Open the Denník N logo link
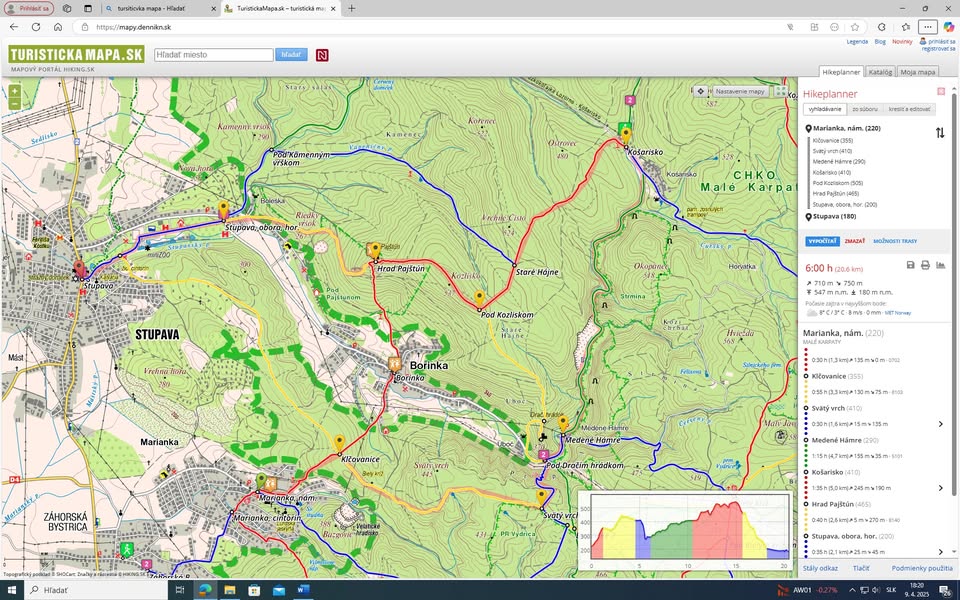The width and height of the screenshot is (960, 600). coord(322,55)
